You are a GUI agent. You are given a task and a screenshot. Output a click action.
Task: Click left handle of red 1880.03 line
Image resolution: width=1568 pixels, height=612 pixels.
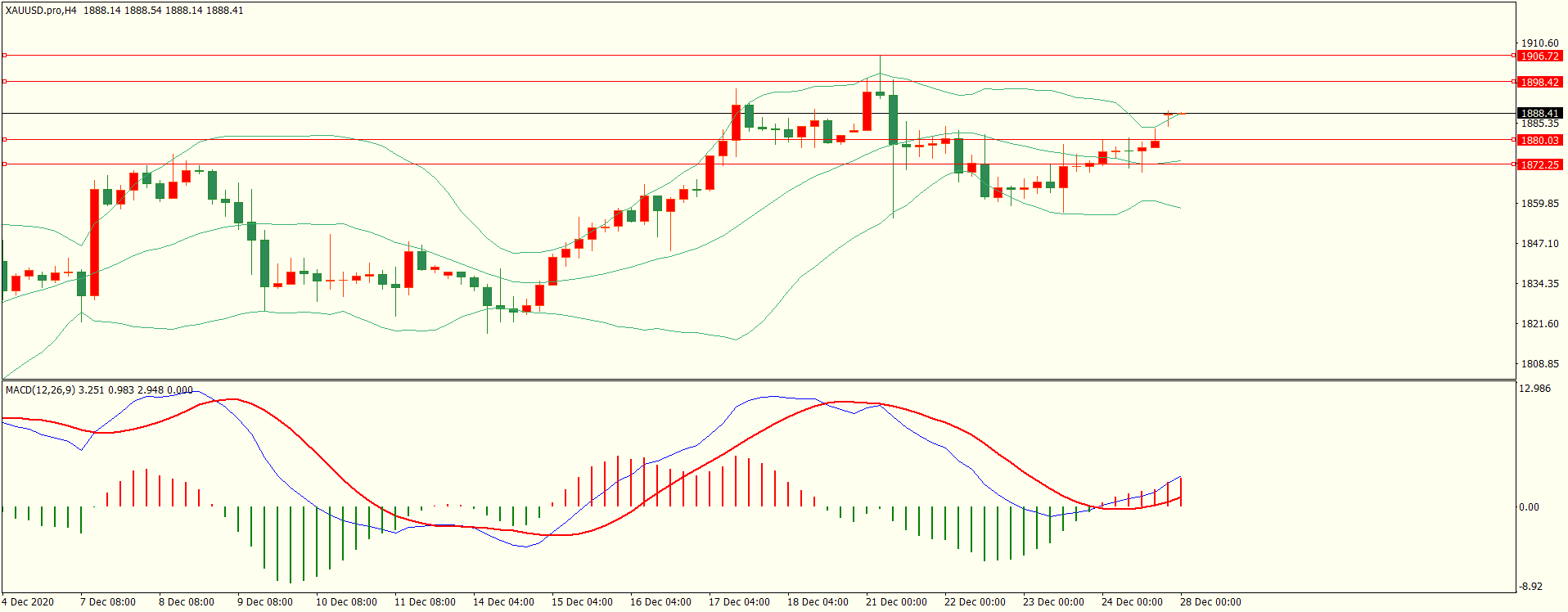pos(4,140)
